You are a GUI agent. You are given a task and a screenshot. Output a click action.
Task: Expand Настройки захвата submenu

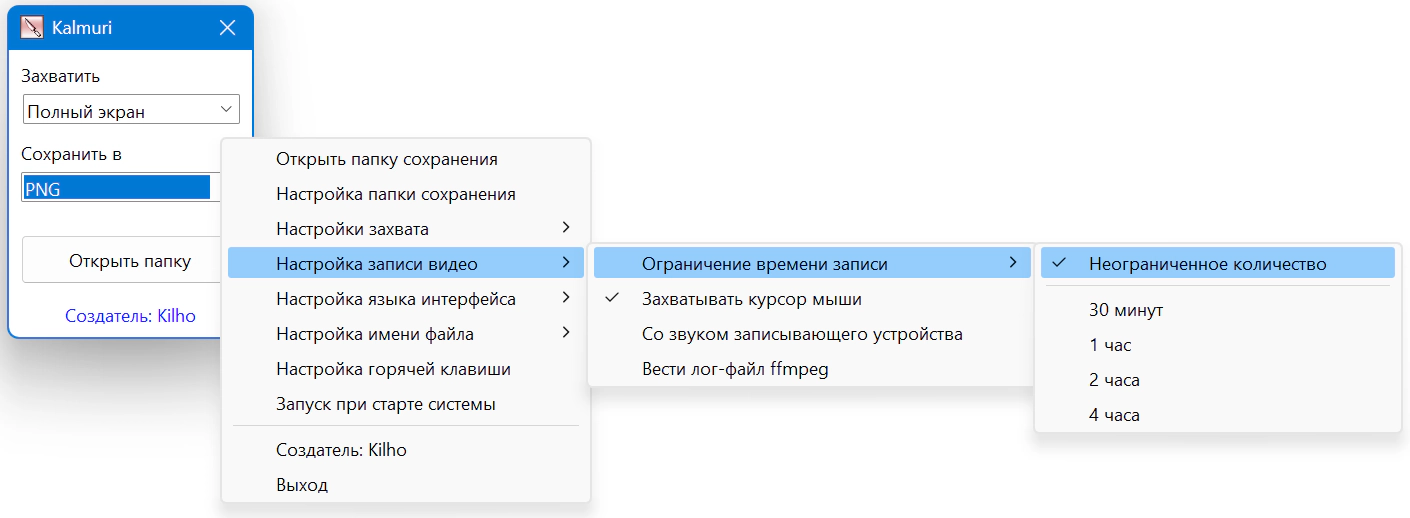(406, 229)
